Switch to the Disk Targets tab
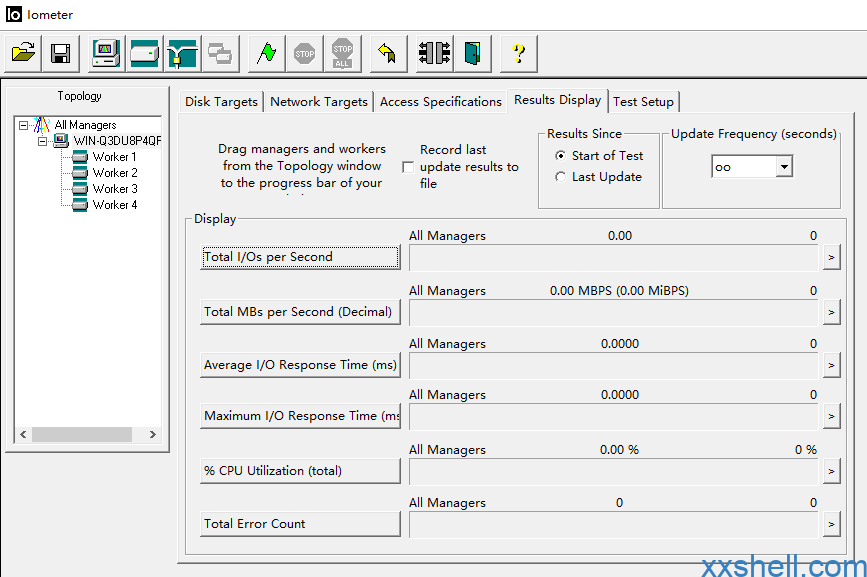 [x=221, y=102]
